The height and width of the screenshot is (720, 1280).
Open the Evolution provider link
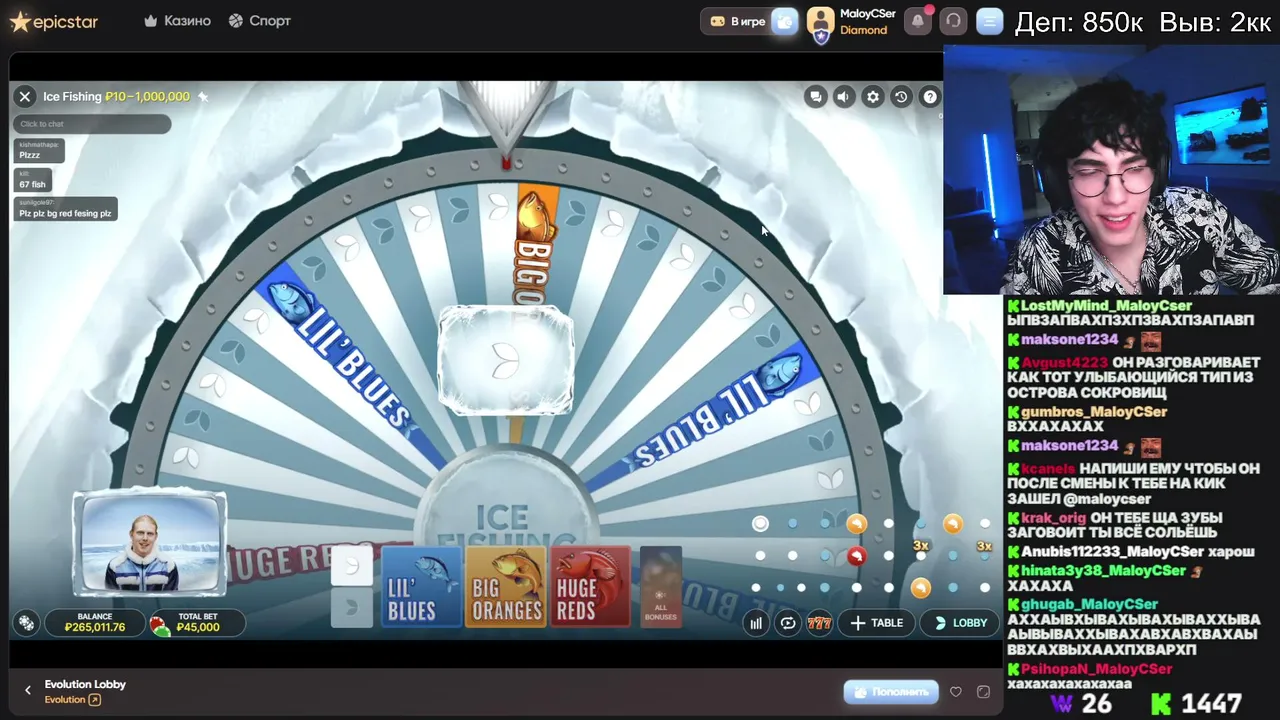[x=72, y=700]
